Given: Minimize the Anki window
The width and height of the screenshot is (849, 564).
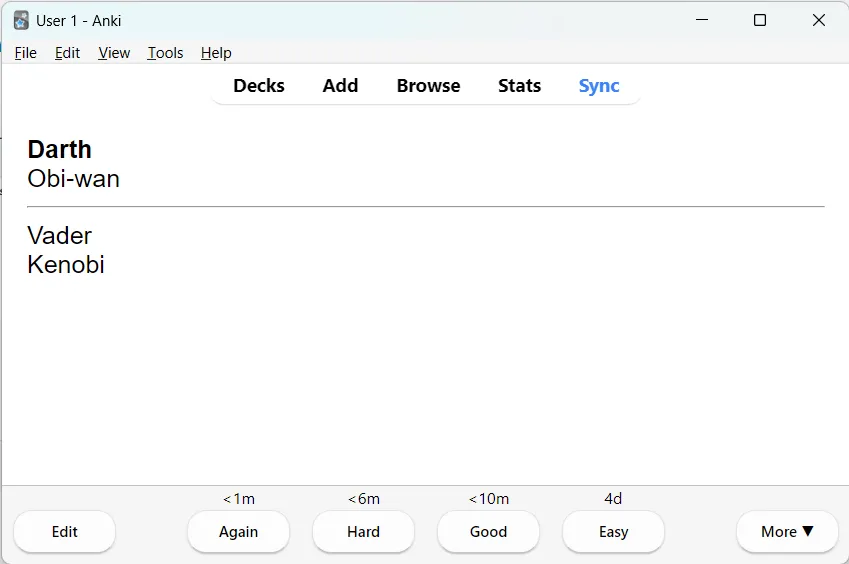Looking at the screenshot, I should [702, 20].
